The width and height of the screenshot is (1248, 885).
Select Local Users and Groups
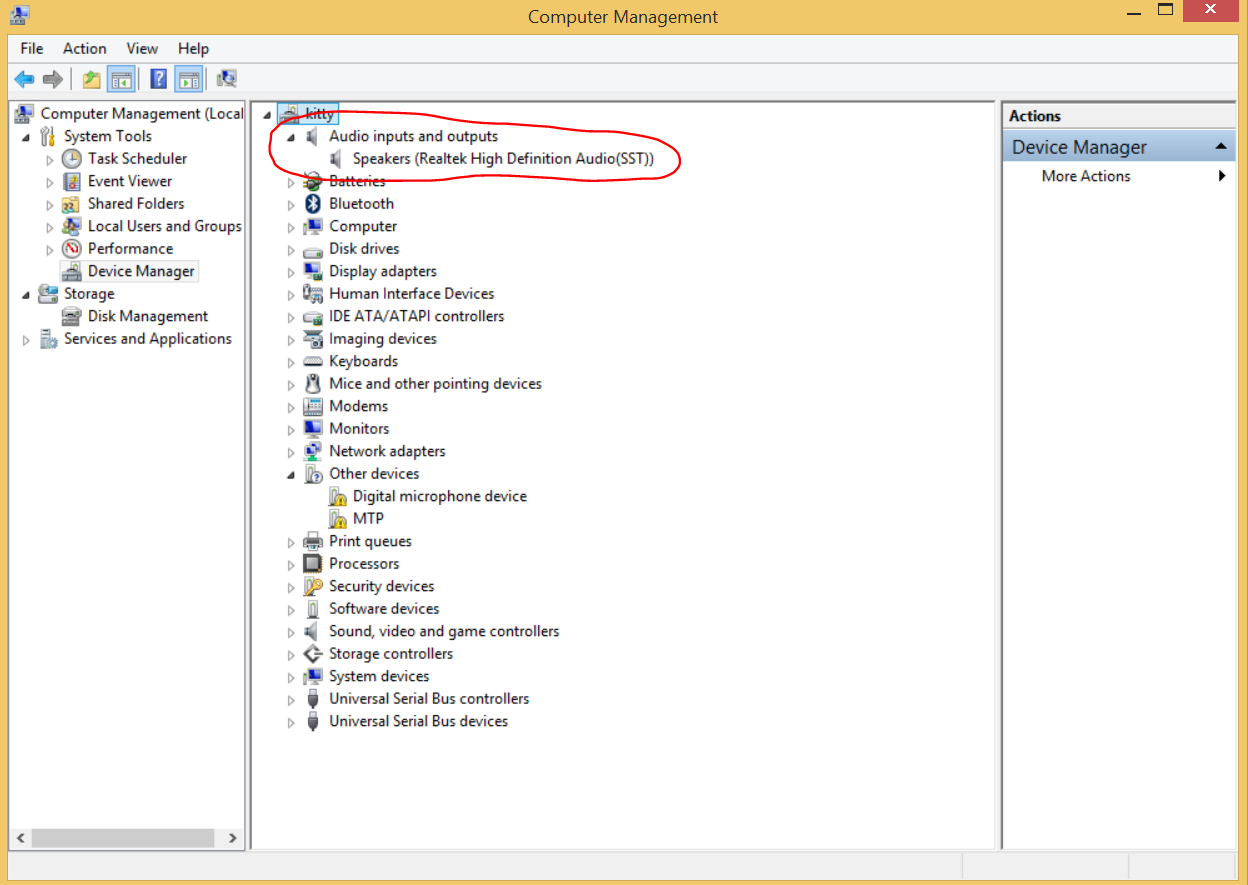[165, 226]
